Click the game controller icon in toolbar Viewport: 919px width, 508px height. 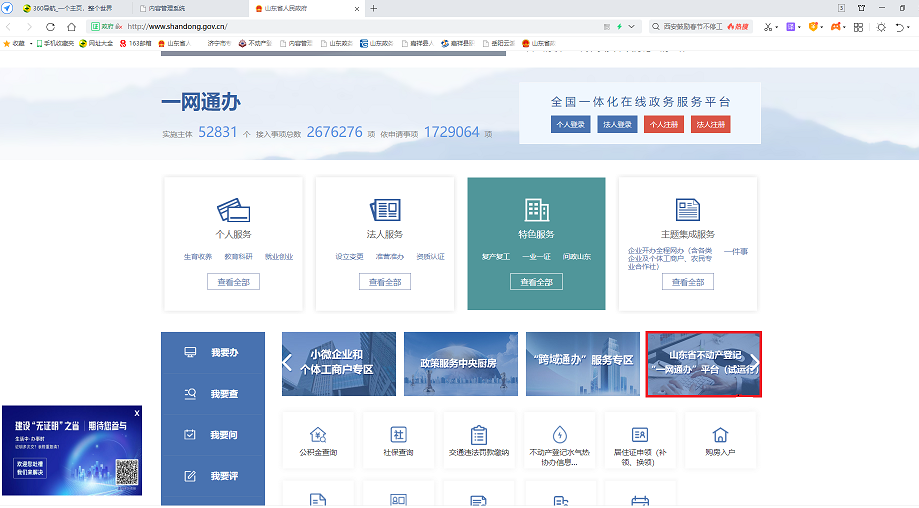(x=835, y=27)
